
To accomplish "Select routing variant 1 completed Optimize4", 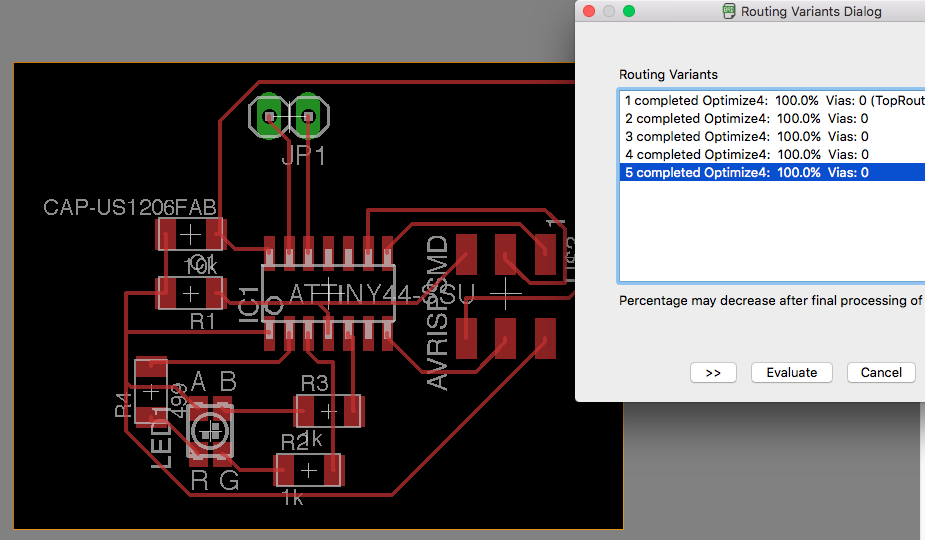I will point(772,100).
